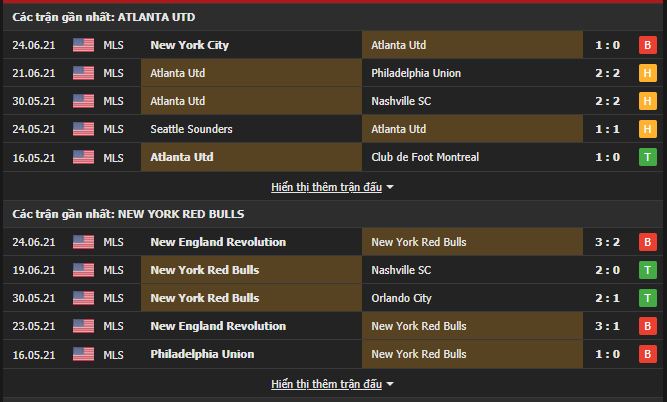Viewport: 667px width, 402px height.
Task: Select 'Các trận gần nhất: NEW YORK RED BULLS' header
Action: click(128, 214)
